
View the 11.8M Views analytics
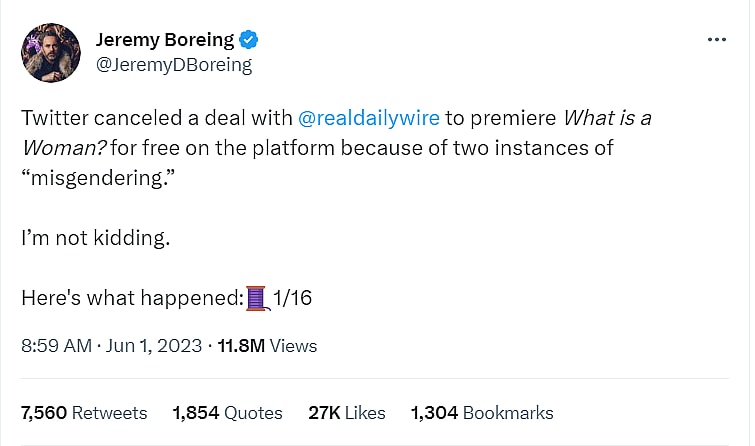pos(265,346)
